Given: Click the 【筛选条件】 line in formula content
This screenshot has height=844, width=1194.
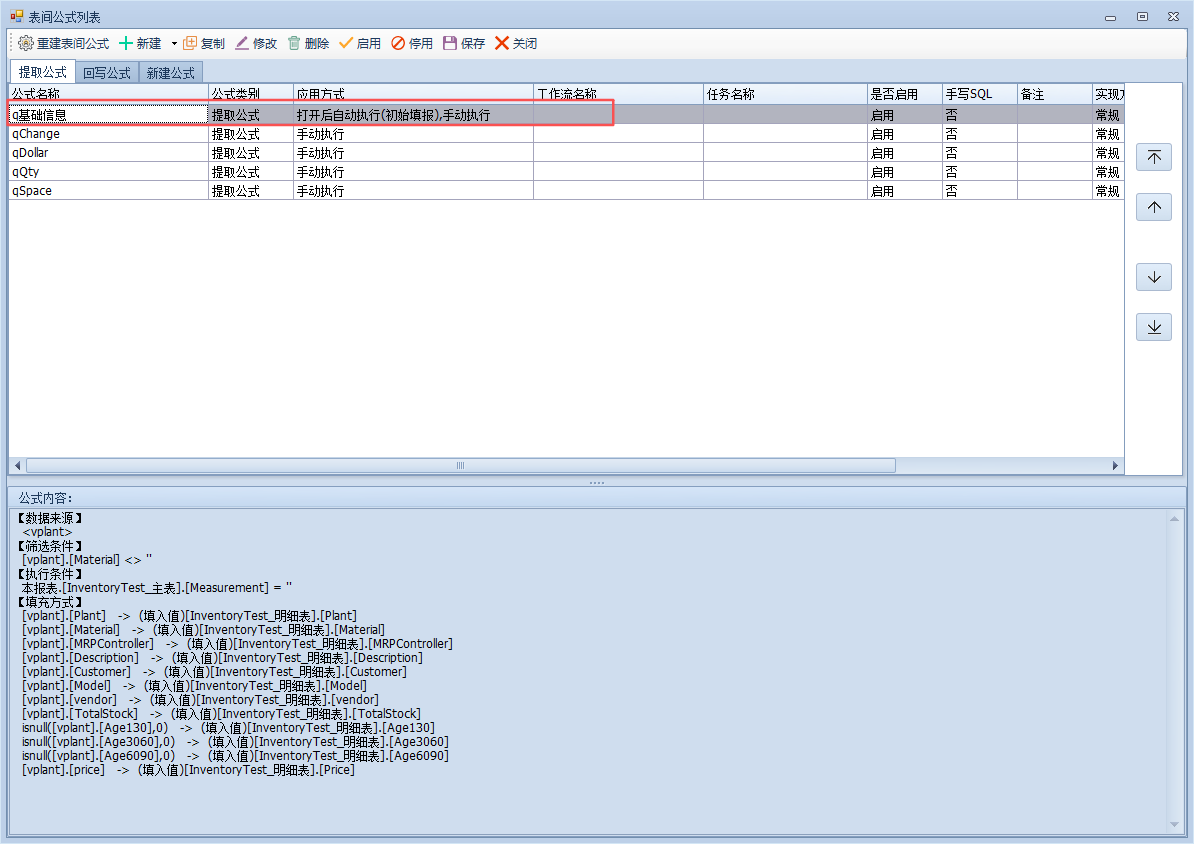Looking at the screenshot, I should (49, 546).
